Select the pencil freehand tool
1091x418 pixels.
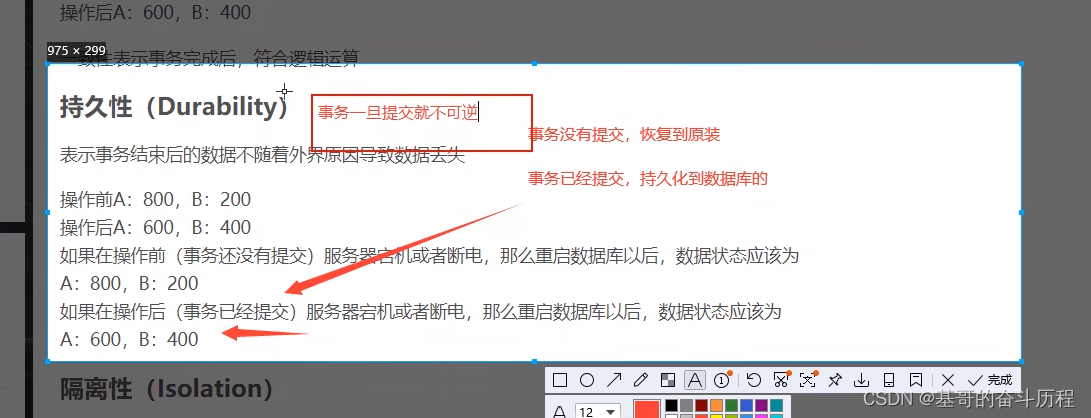pos(641,380)
